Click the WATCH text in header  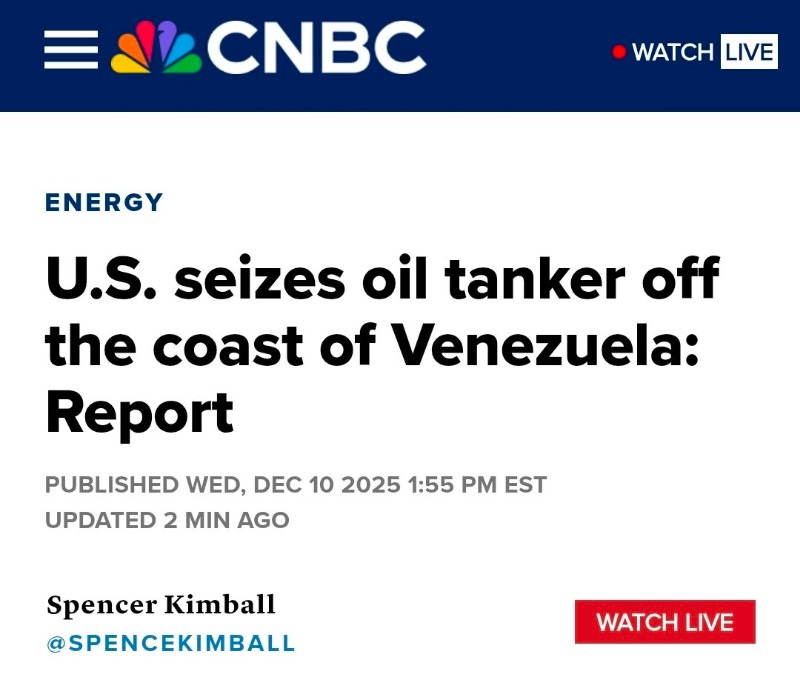coord(672,52)
